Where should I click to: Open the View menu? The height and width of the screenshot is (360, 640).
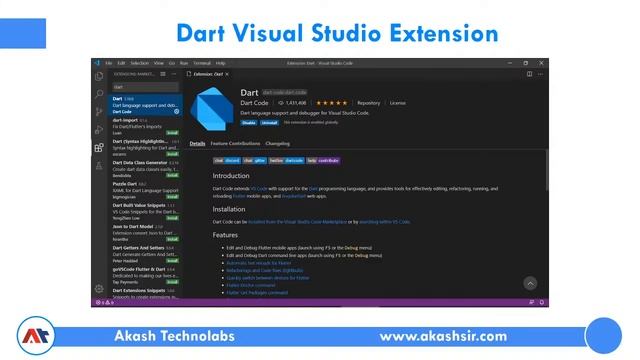tap(159, 63)
